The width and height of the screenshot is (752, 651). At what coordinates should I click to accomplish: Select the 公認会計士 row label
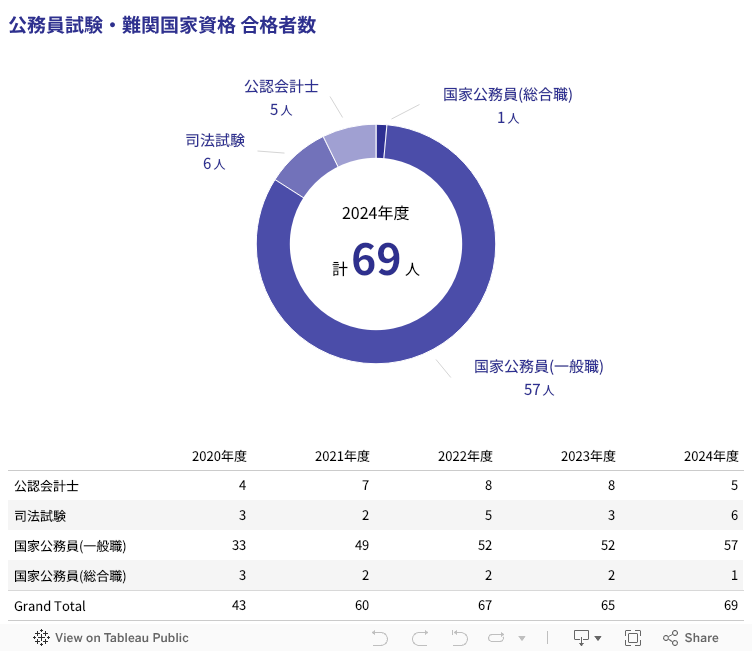click(x=47, y=486)
